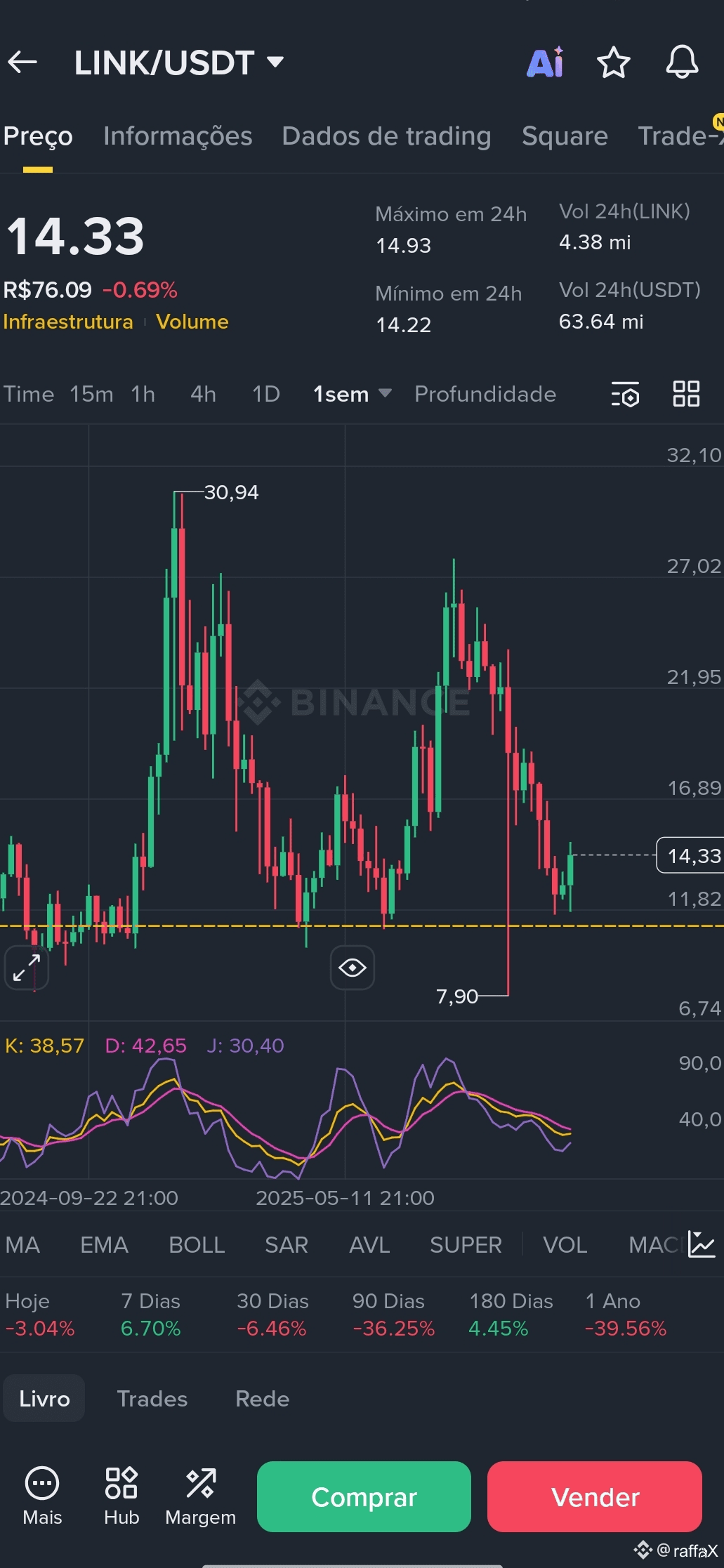Tap the Volume tag

(192, 322)
